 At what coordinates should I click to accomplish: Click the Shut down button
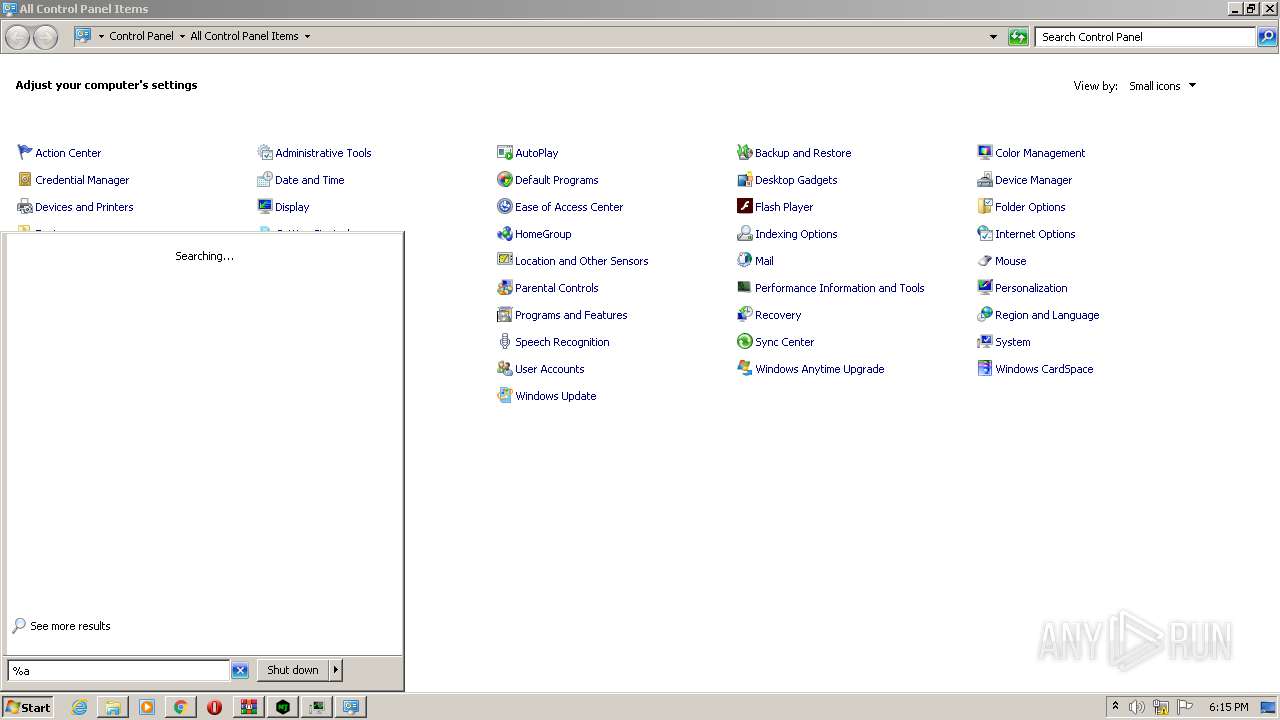tap(293, 670)
